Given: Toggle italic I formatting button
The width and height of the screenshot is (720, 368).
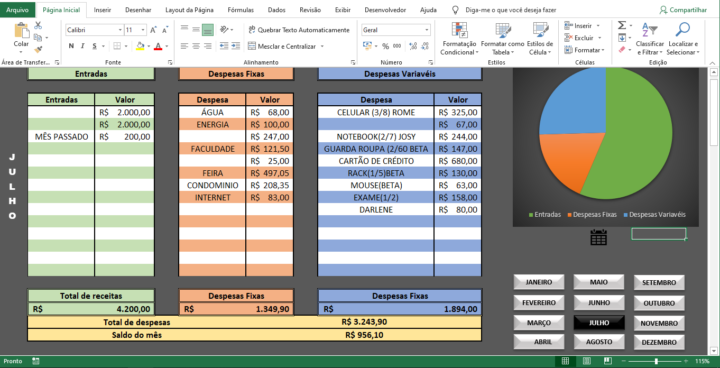Looking at the screenshot, I should [x=83, y=46].
